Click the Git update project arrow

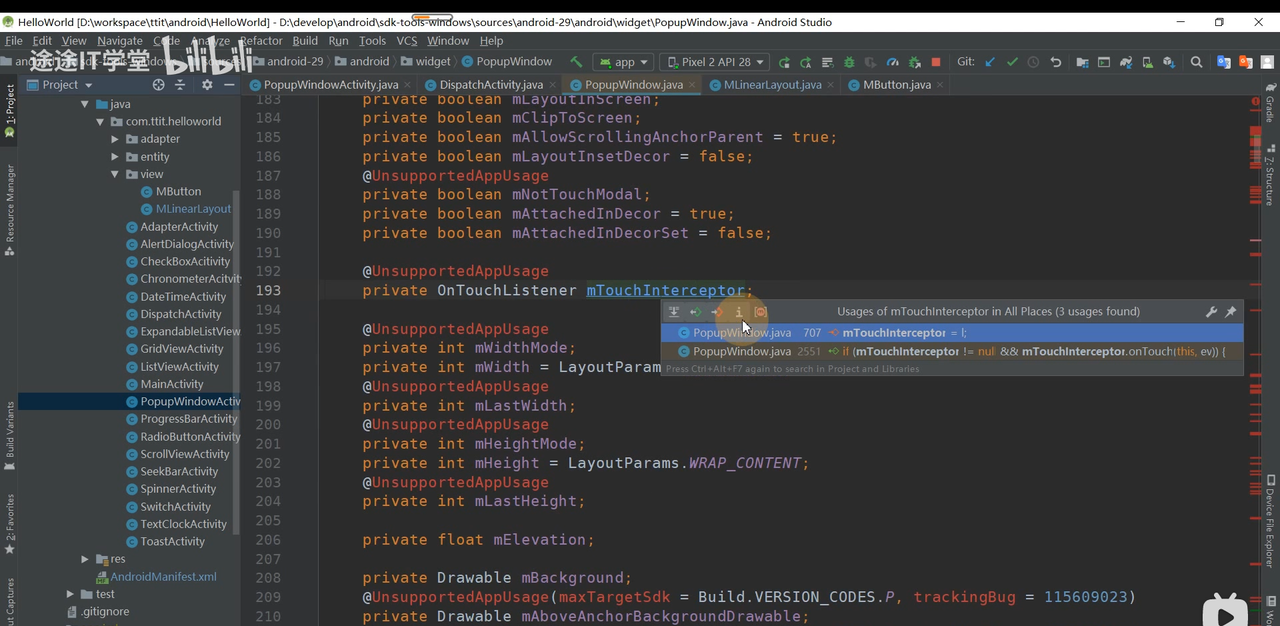pyautogui.click(x=990, y=62)
